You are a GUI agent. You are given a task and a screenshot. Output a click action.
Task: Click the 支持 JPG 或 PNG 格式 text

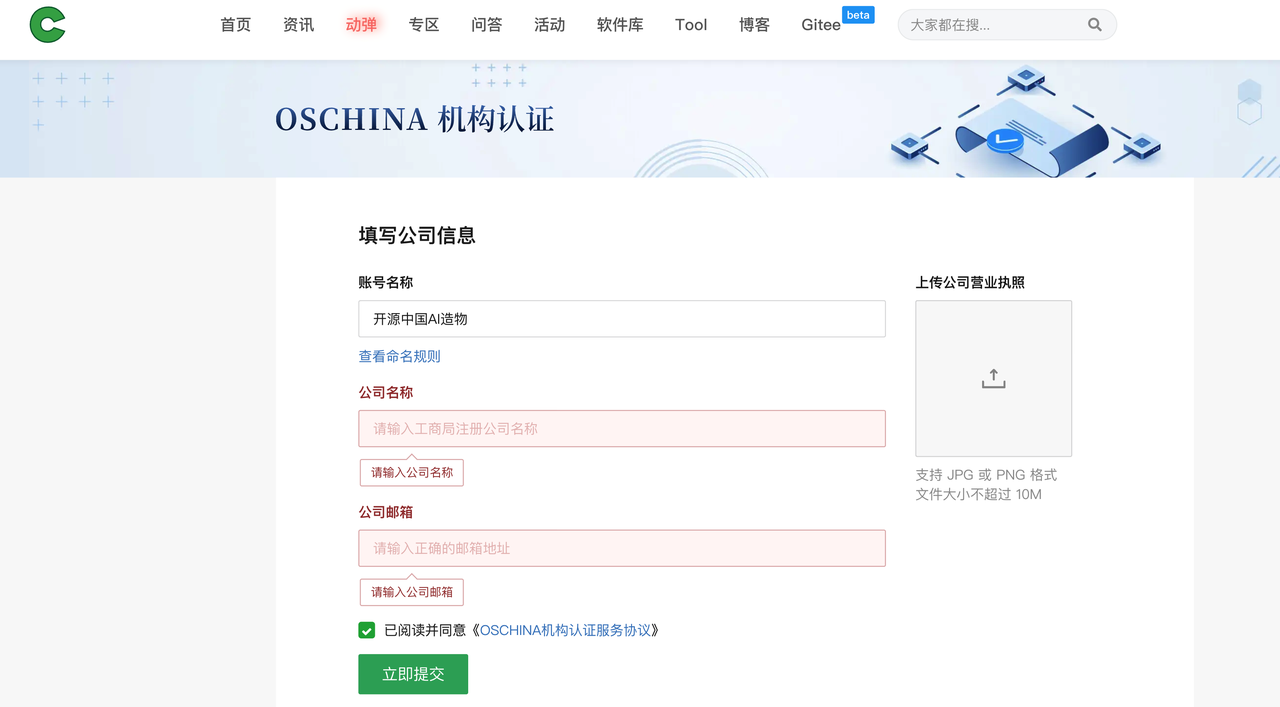986,475
